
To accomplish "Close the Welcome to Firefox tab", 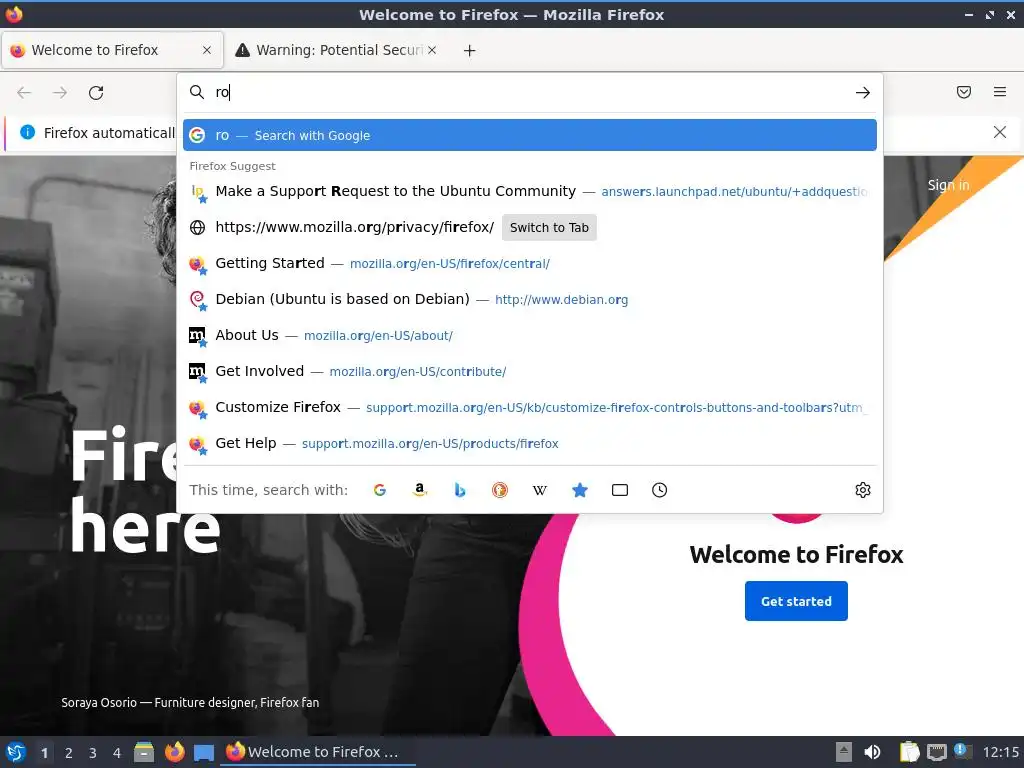I will coord(207,50).
